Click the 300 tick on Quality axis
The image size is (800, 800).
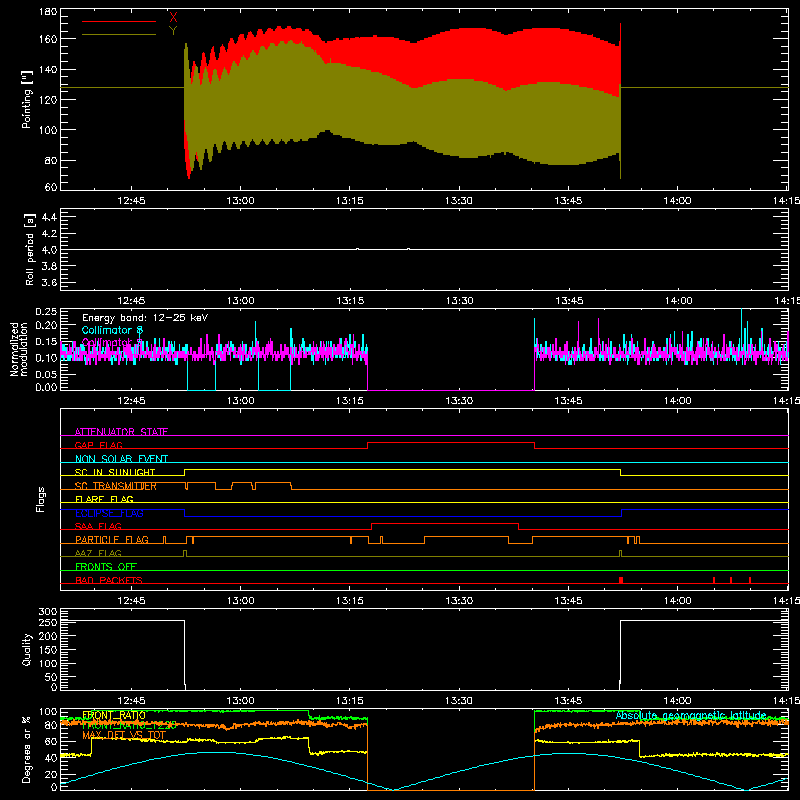(x=48, y=612)
